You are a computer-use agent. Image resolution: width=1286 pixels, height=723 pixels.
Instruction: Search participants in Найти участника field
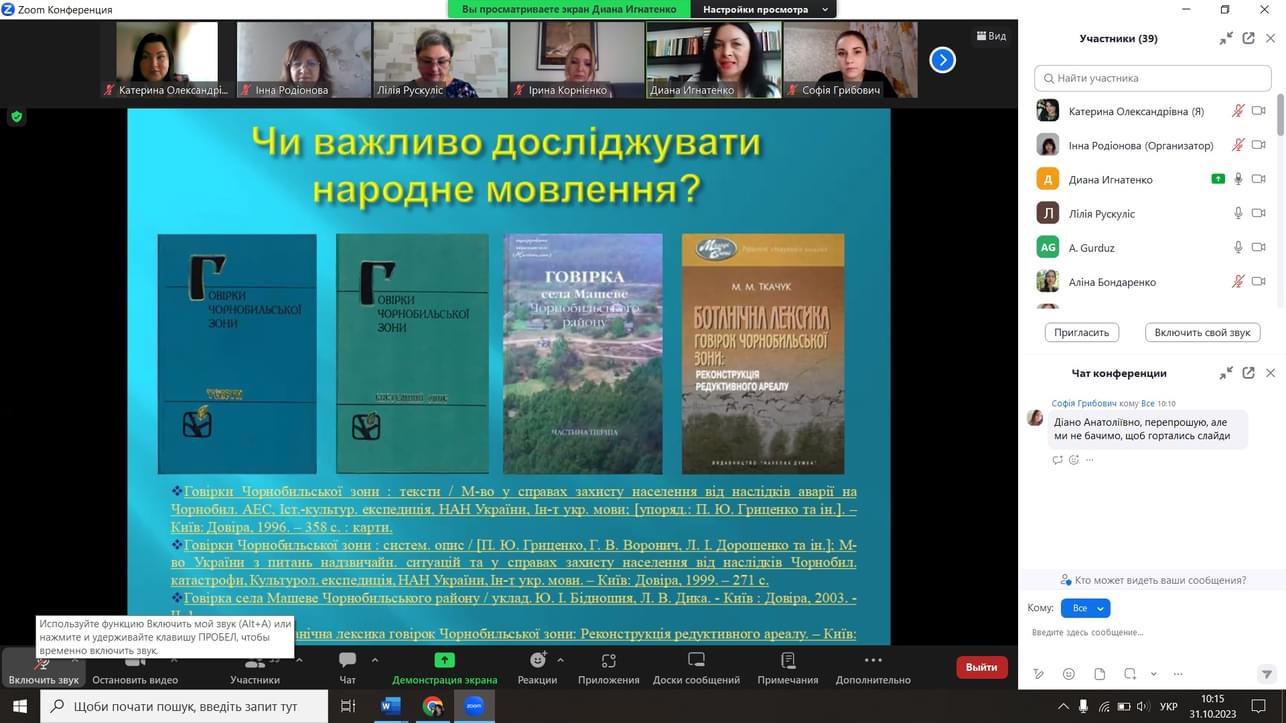tap(1153, 78)
